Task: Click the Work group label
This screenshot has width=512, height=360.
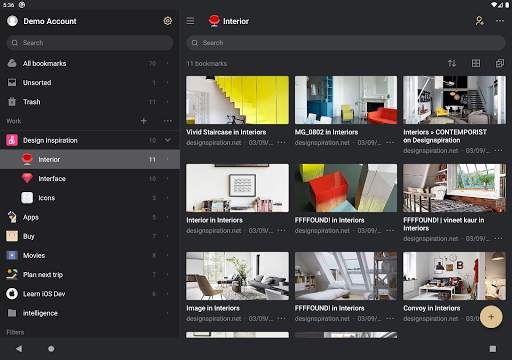Action: click(14, 121)
